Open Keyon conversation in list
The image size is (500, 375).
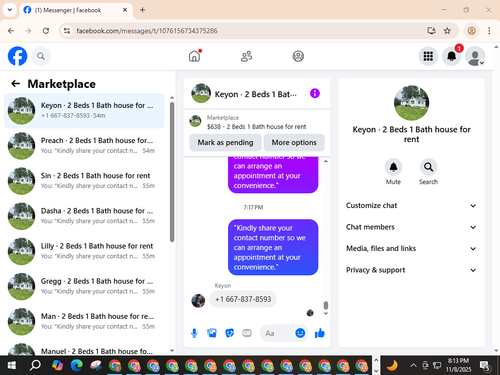pyautogui.click(x=84, y=110)
